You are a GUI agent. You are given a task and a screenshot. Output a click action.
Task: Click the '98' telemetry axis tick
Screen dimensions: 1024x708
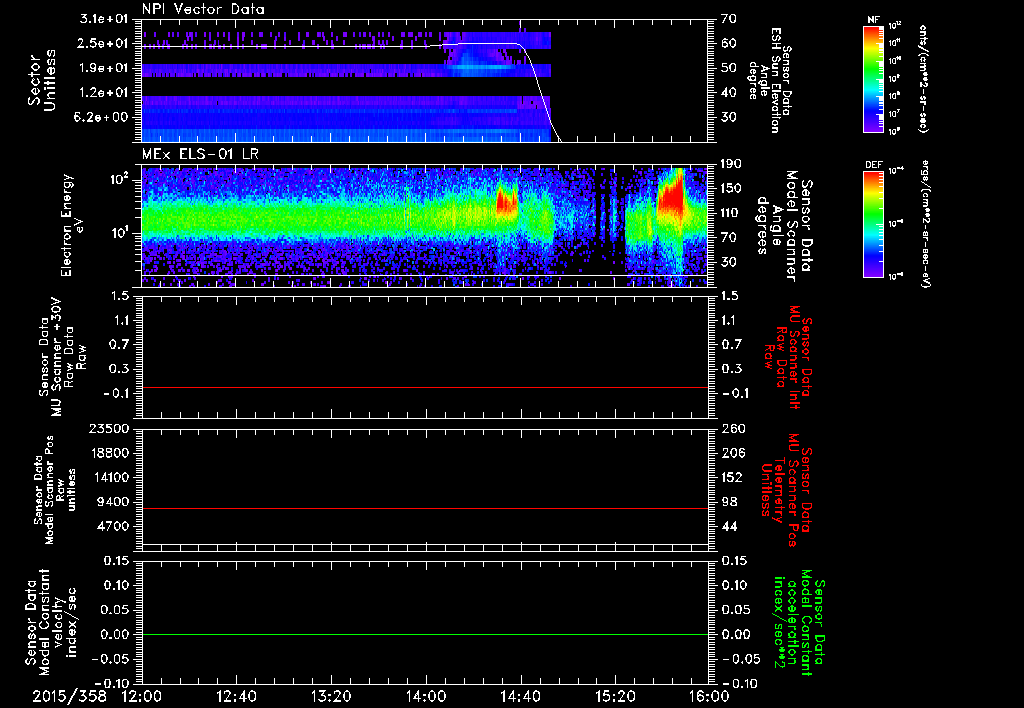click(728, 502)
